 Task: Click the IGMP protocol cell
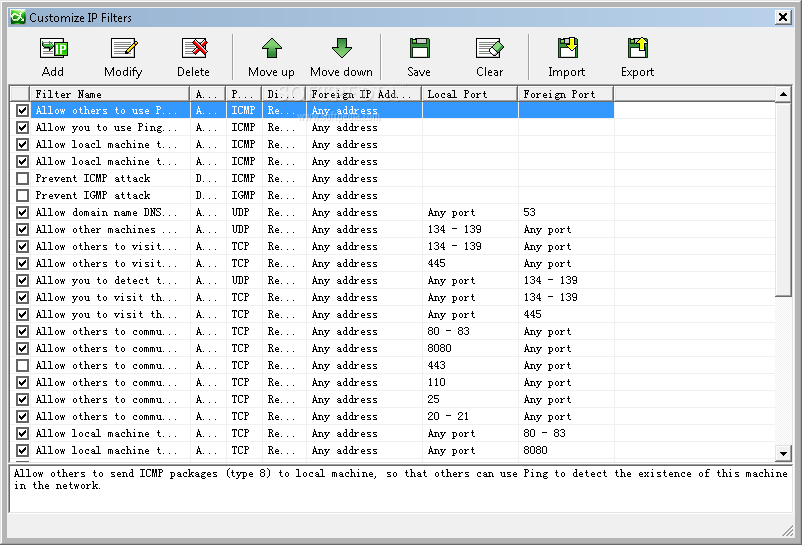point(243,195)
